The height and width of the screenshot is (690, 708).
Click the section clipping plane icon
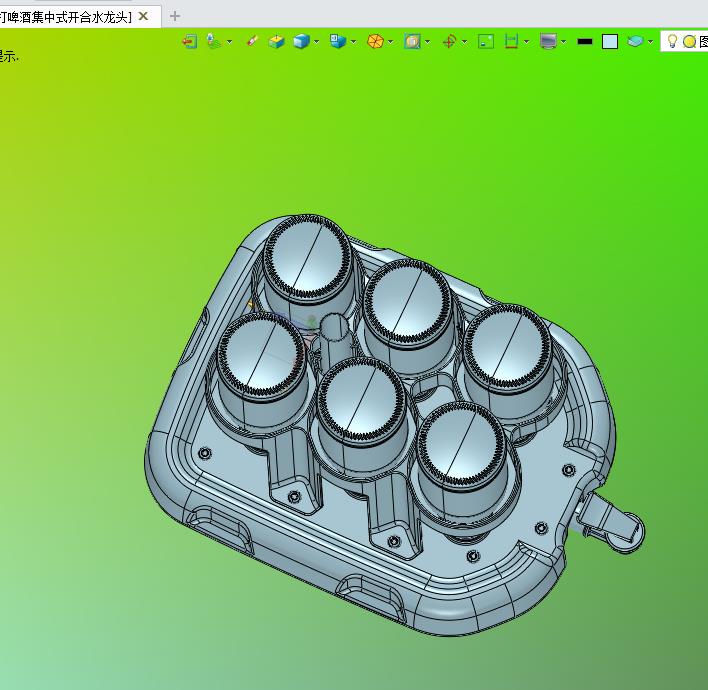click(x=511, y=42)
